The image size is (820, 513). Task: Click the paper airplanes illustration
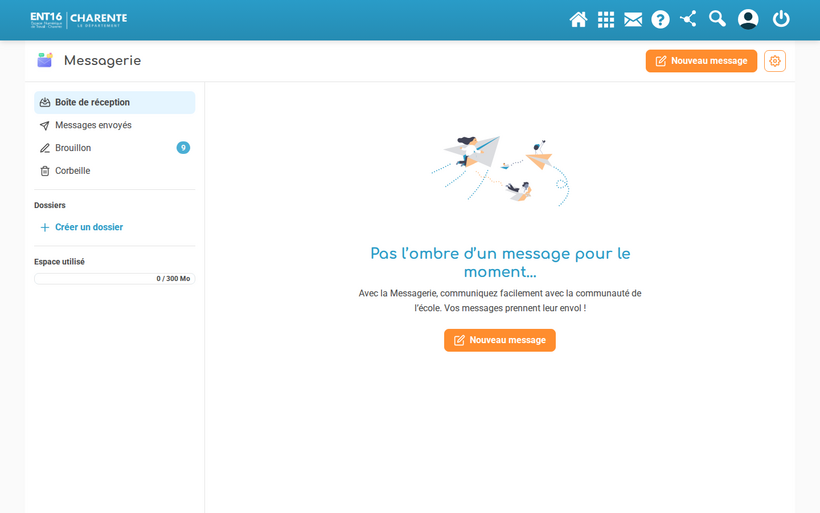click(x=500, y=171)
